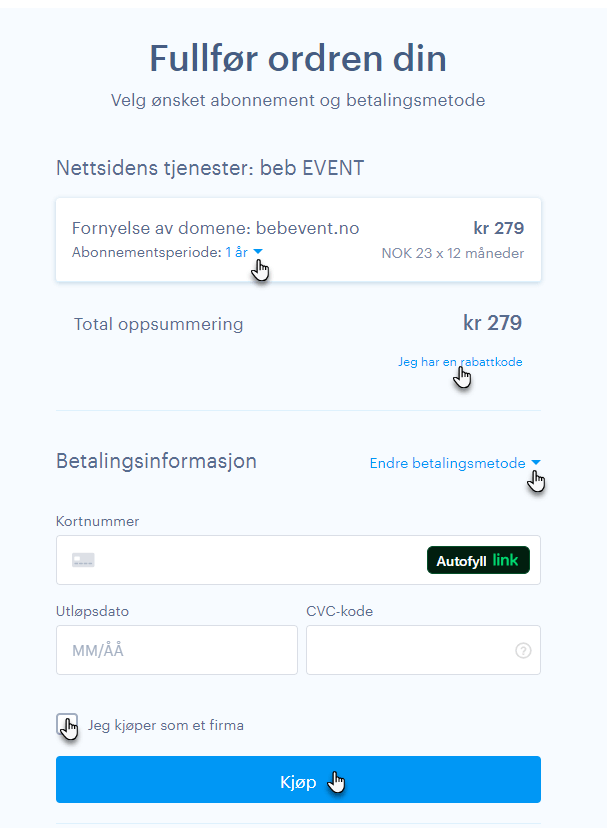
Task: Click the 'Betalingsinformasjon' section heading
Action: pyautogui.click(x=156, y=461)
